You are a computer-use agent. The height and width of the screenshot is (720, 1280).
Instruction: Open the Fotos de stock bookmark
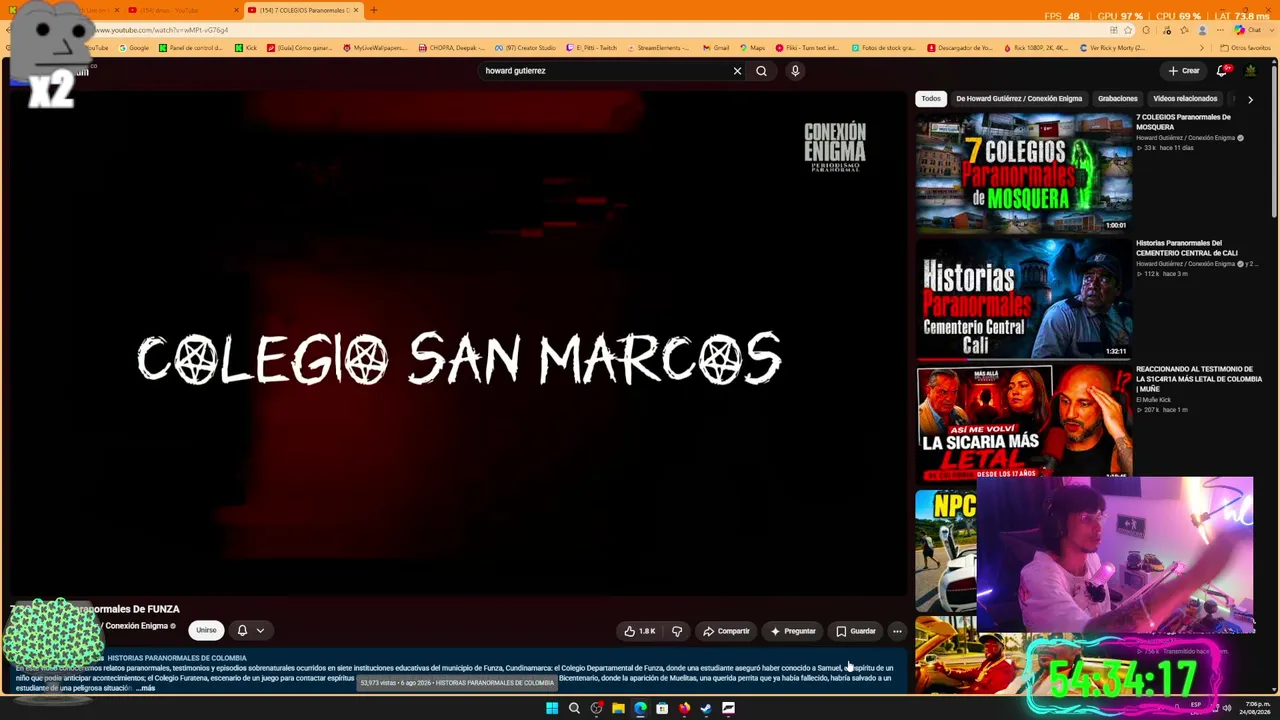[x=883, y=48]
